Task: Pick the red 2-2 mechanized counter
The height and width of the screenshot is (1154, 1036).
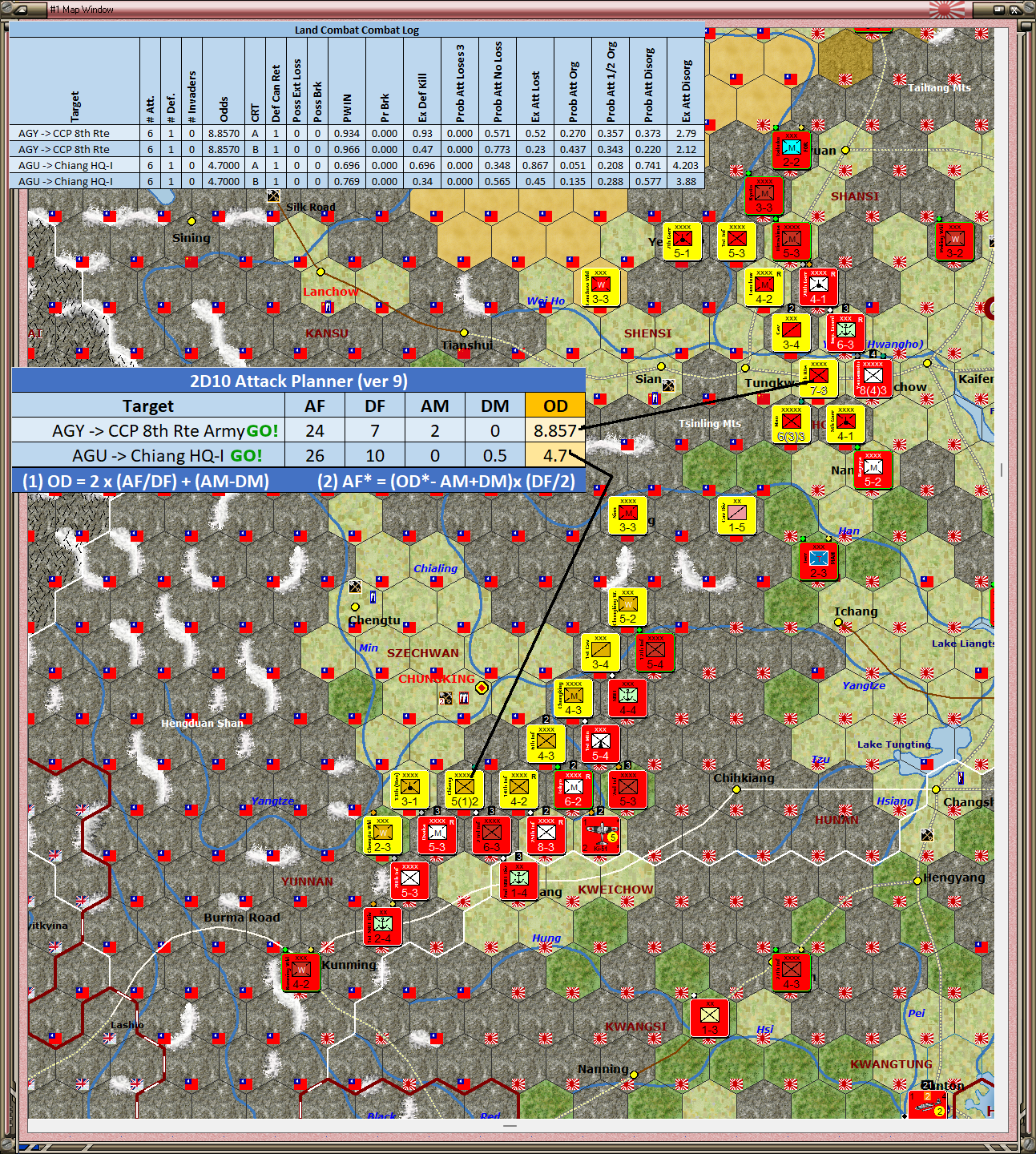Action: (791, 151)
